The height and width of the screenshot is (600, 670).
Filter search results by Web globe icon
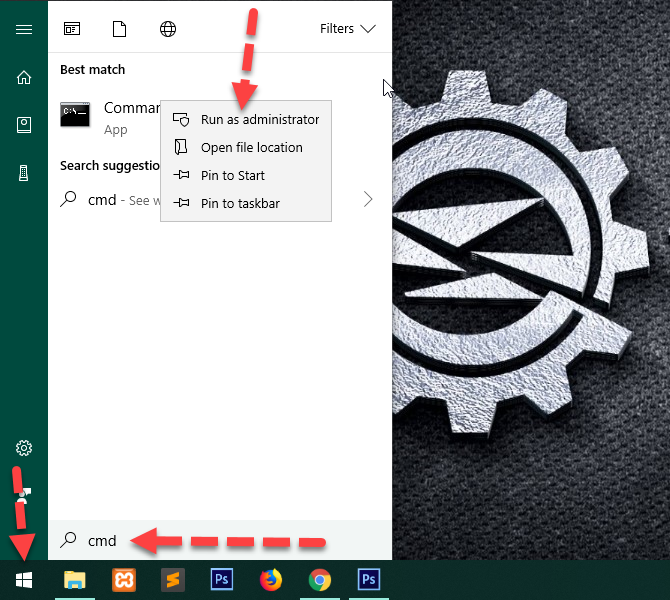coord(168,29)
